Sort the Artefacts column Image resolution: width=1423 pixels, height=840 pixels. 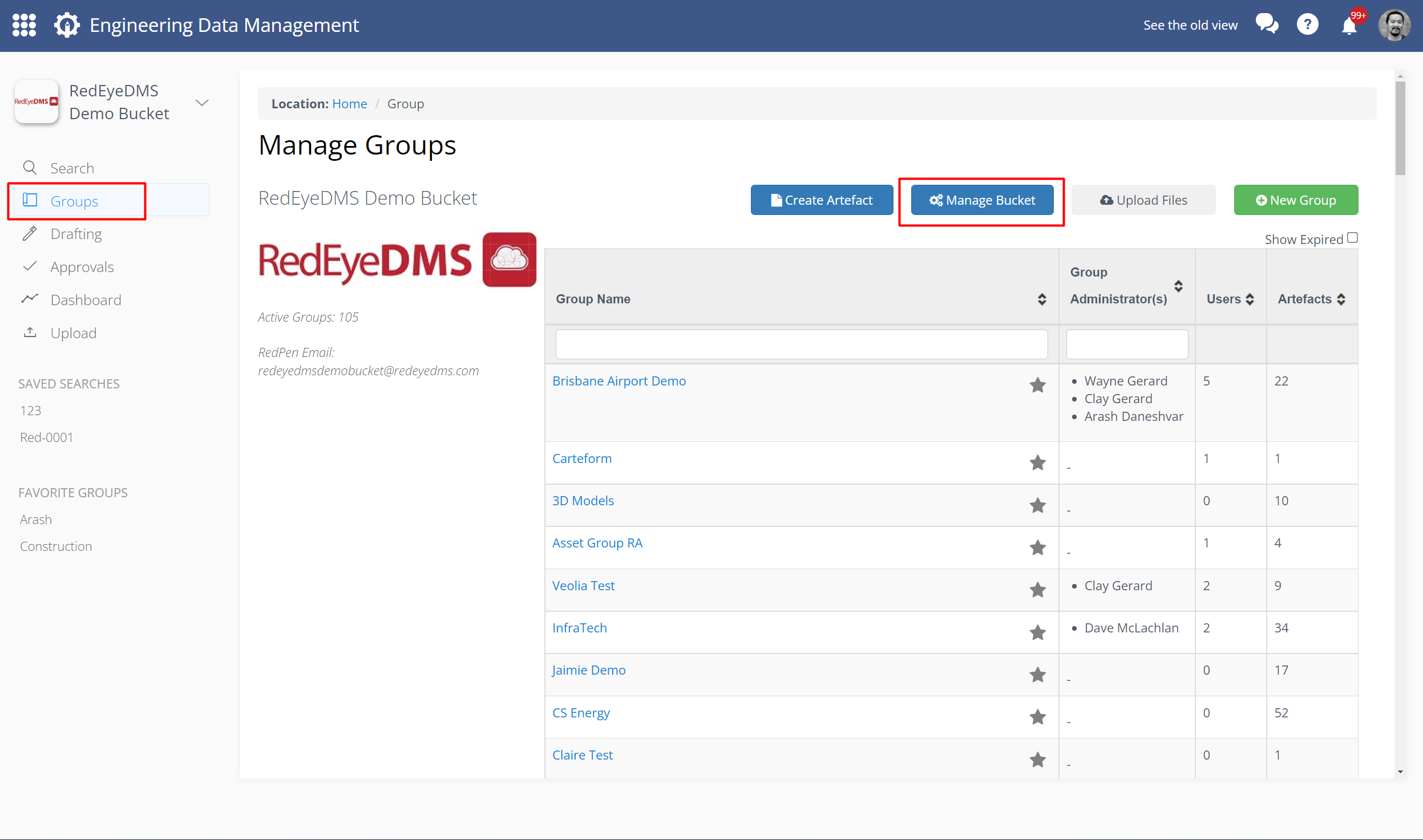(x=1341, y=299)
